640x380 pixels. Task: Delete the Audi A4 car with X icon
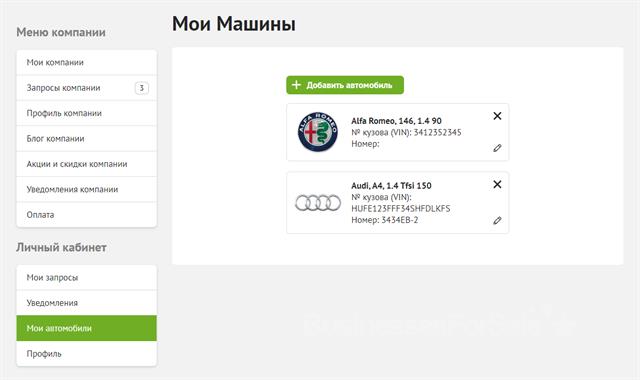coord(497,184)
